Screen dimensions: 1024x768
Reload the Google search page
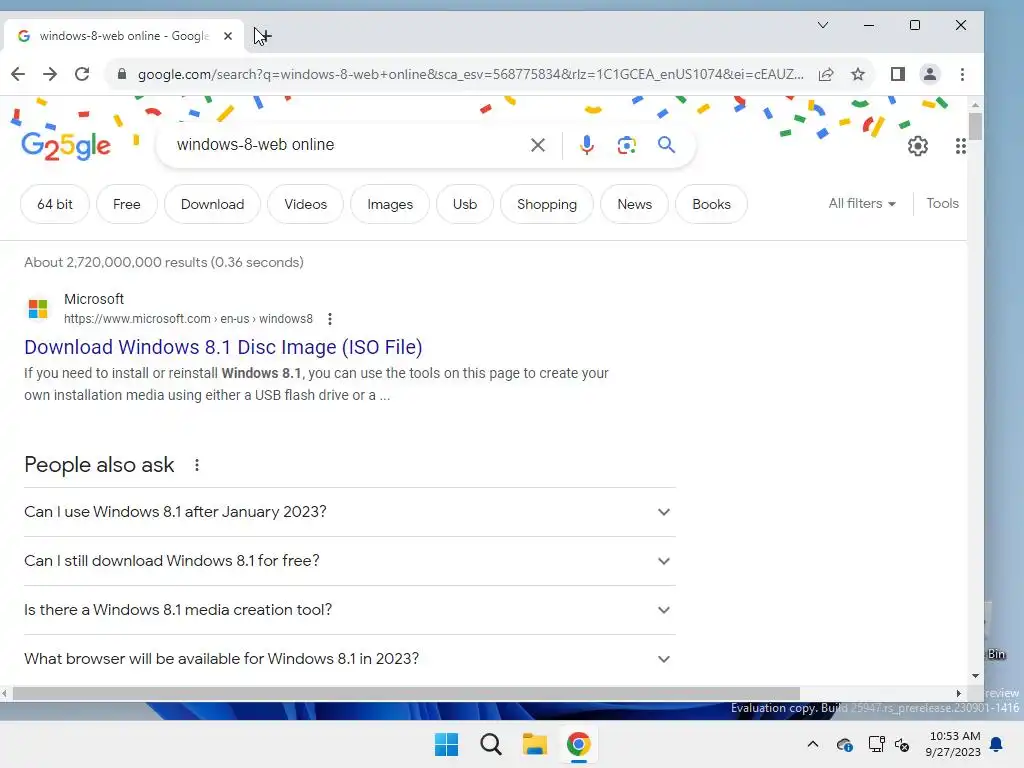click(82, 74)
